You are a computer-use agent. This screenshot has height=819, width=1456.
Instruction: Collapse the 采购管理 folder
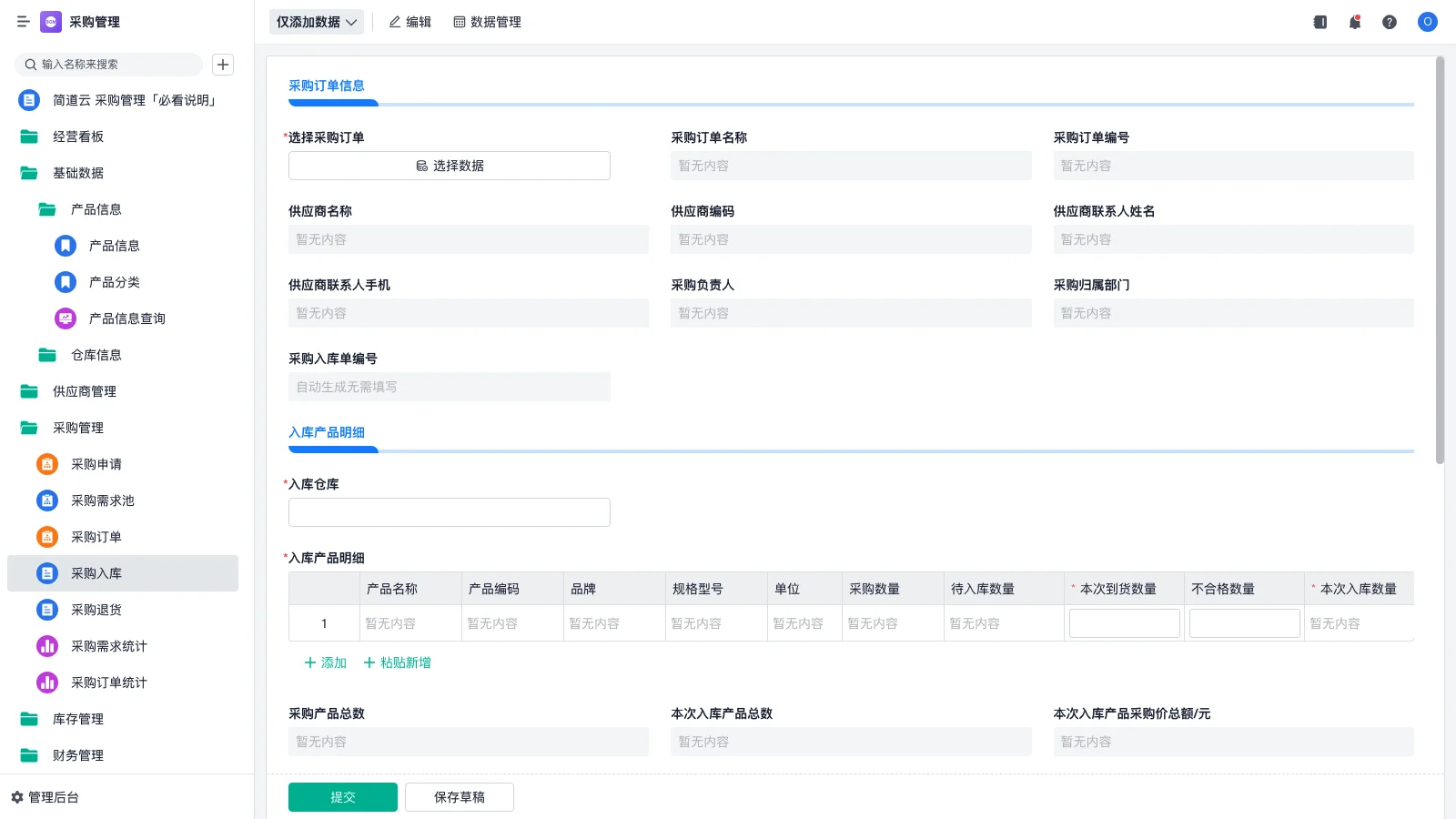(29, 428)
